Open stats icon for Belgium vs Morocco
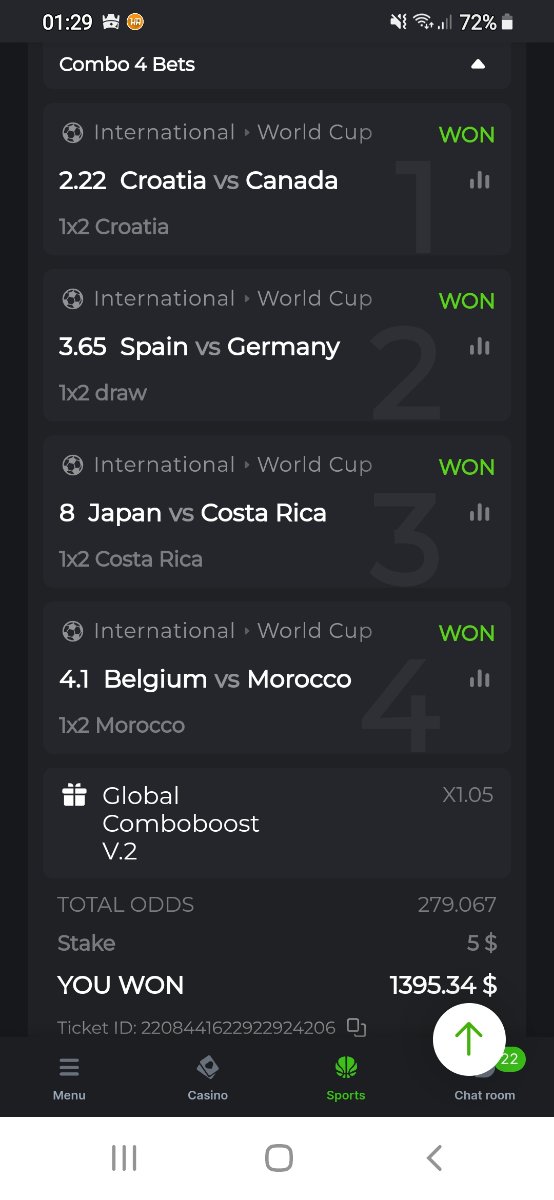 pyautogui.click(x=480, y=678)
